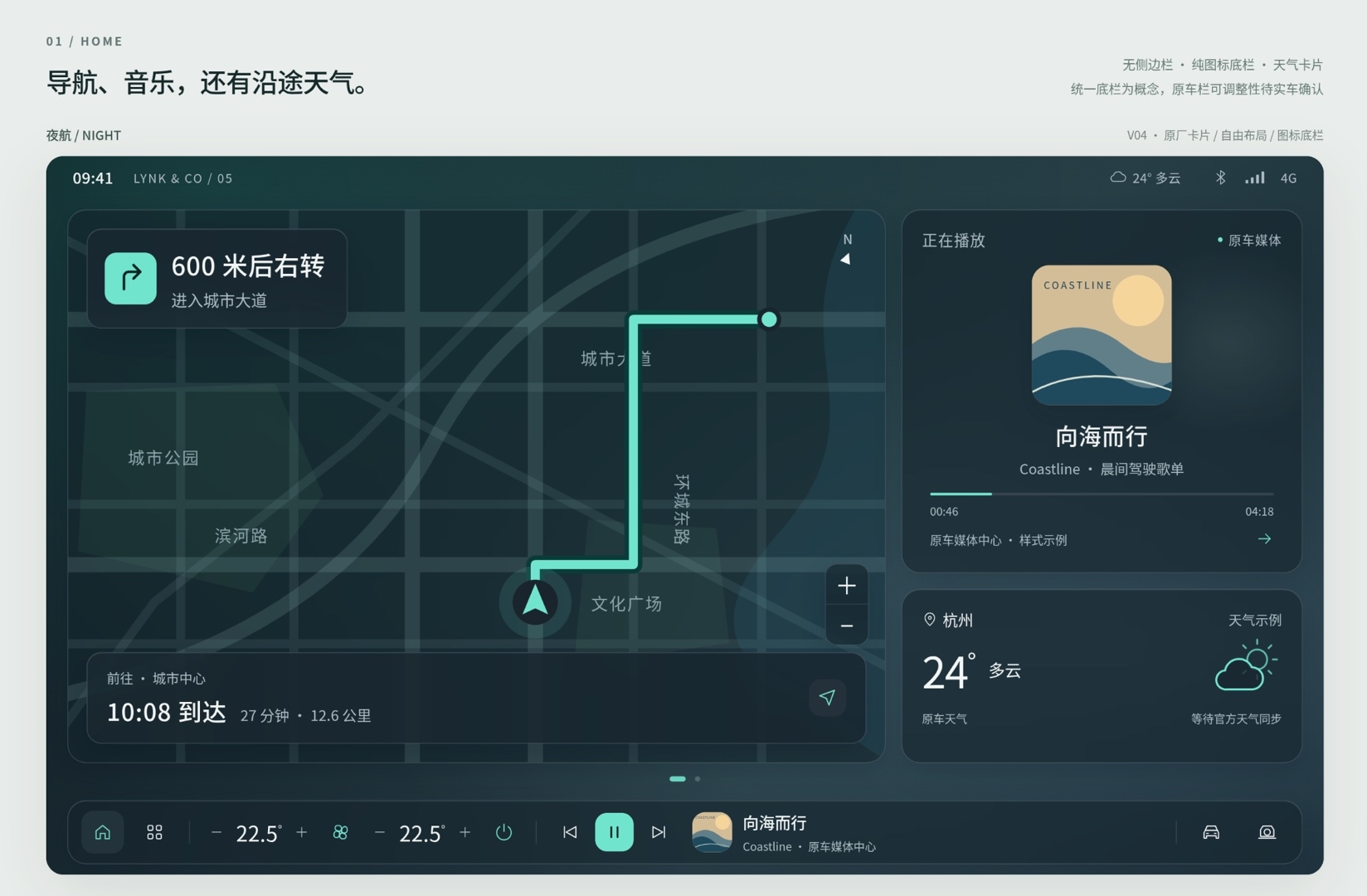The height and width of the screenshot is (896, 1367).
Task: Click the signal strength bars icon
Action: pyautogui.click(x=1255, y=178)
